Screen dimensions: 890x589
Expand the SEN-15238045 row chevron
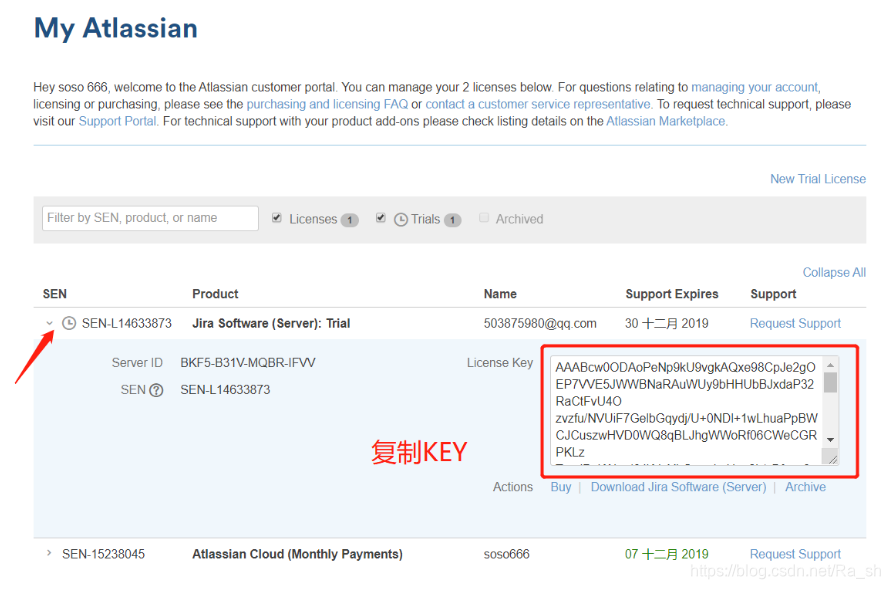(x=49, y=553)
